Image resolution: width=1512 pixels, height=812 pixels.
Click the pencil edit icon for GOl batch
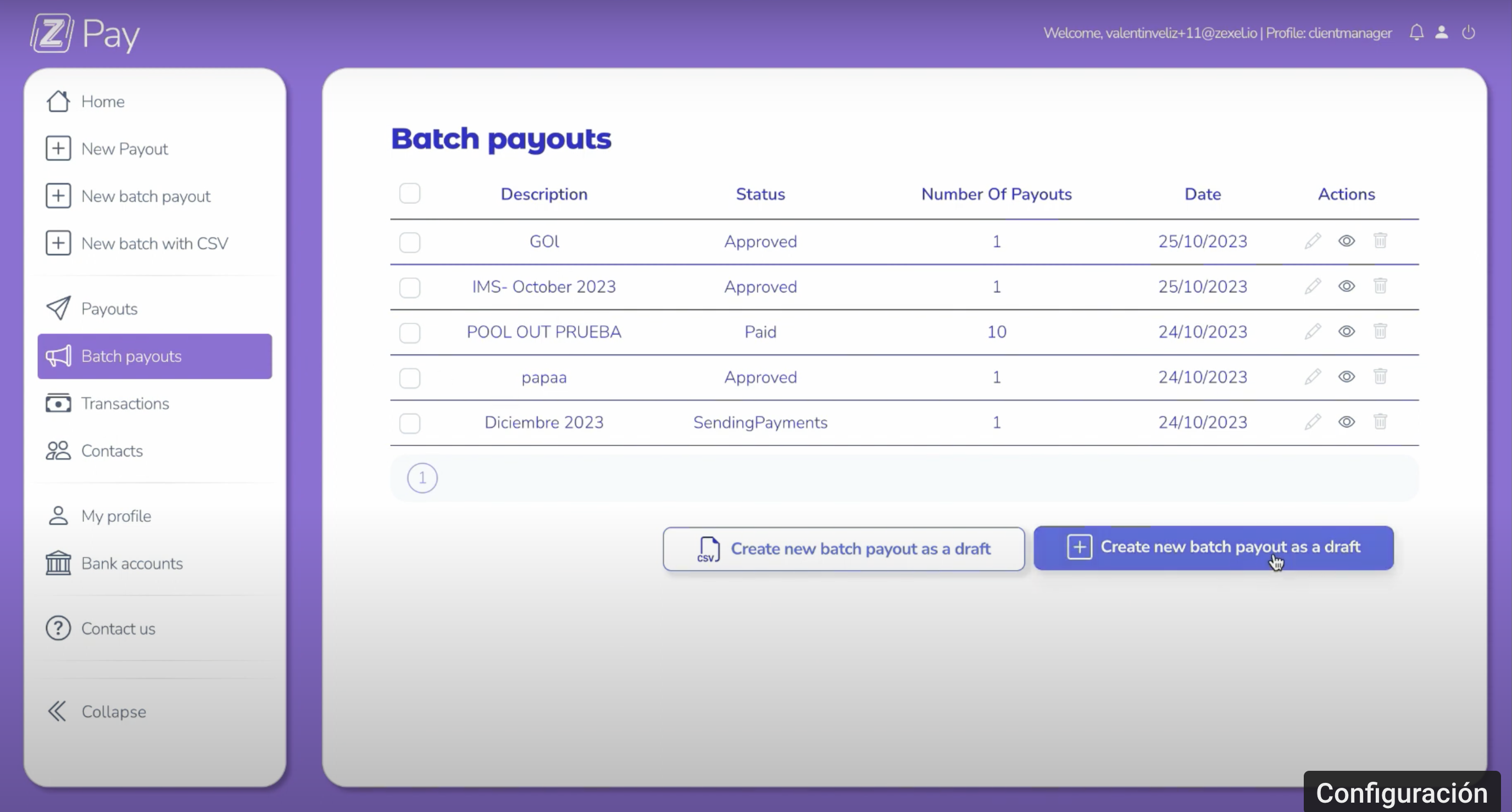pyautogui.click(x=1313, y=241)
